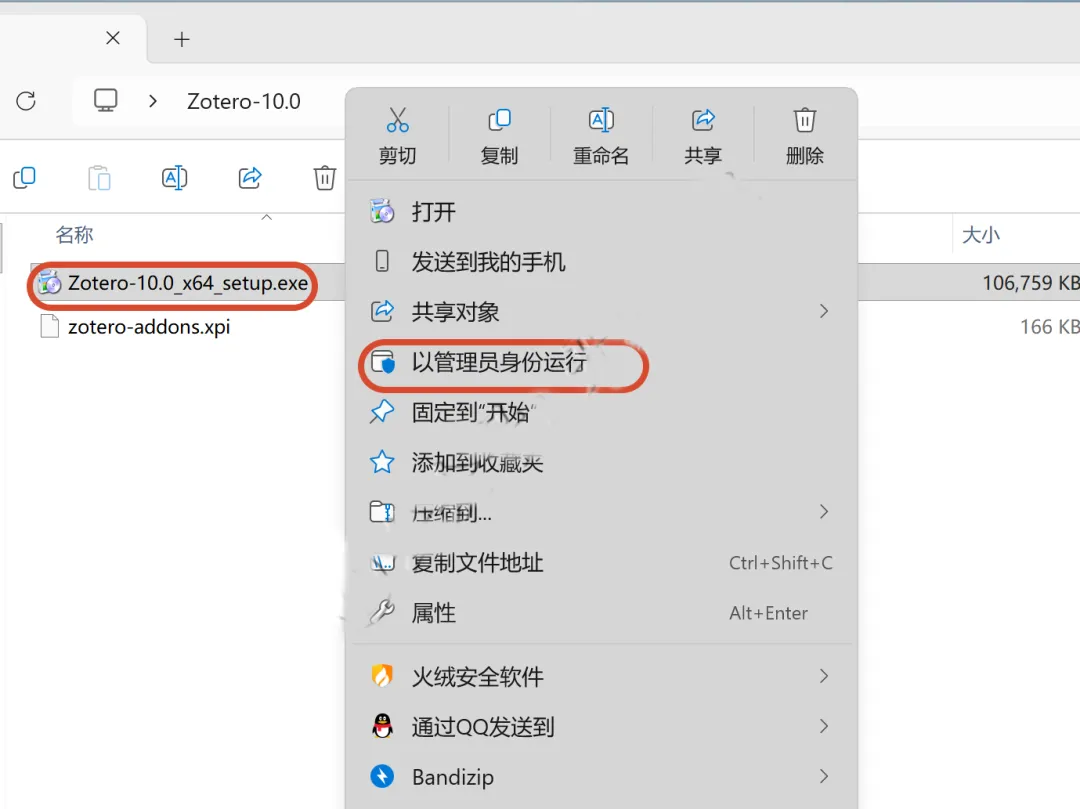
Task: Click the Explorer toolbar share icon
Action: coord(250,178)
